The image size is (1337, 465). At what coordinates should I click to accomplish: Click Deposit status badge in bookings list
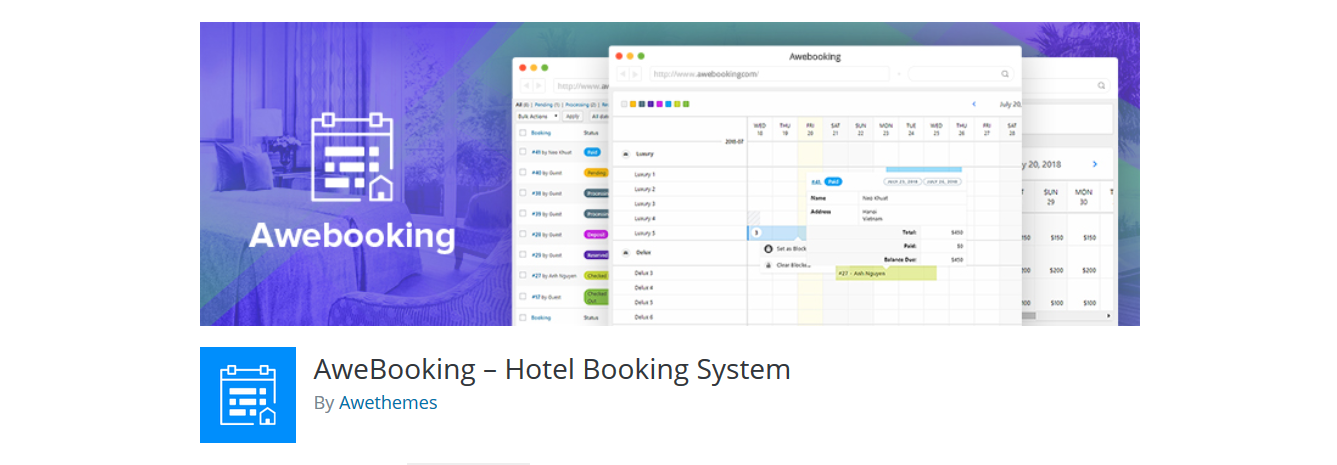(x=596, y=234)
